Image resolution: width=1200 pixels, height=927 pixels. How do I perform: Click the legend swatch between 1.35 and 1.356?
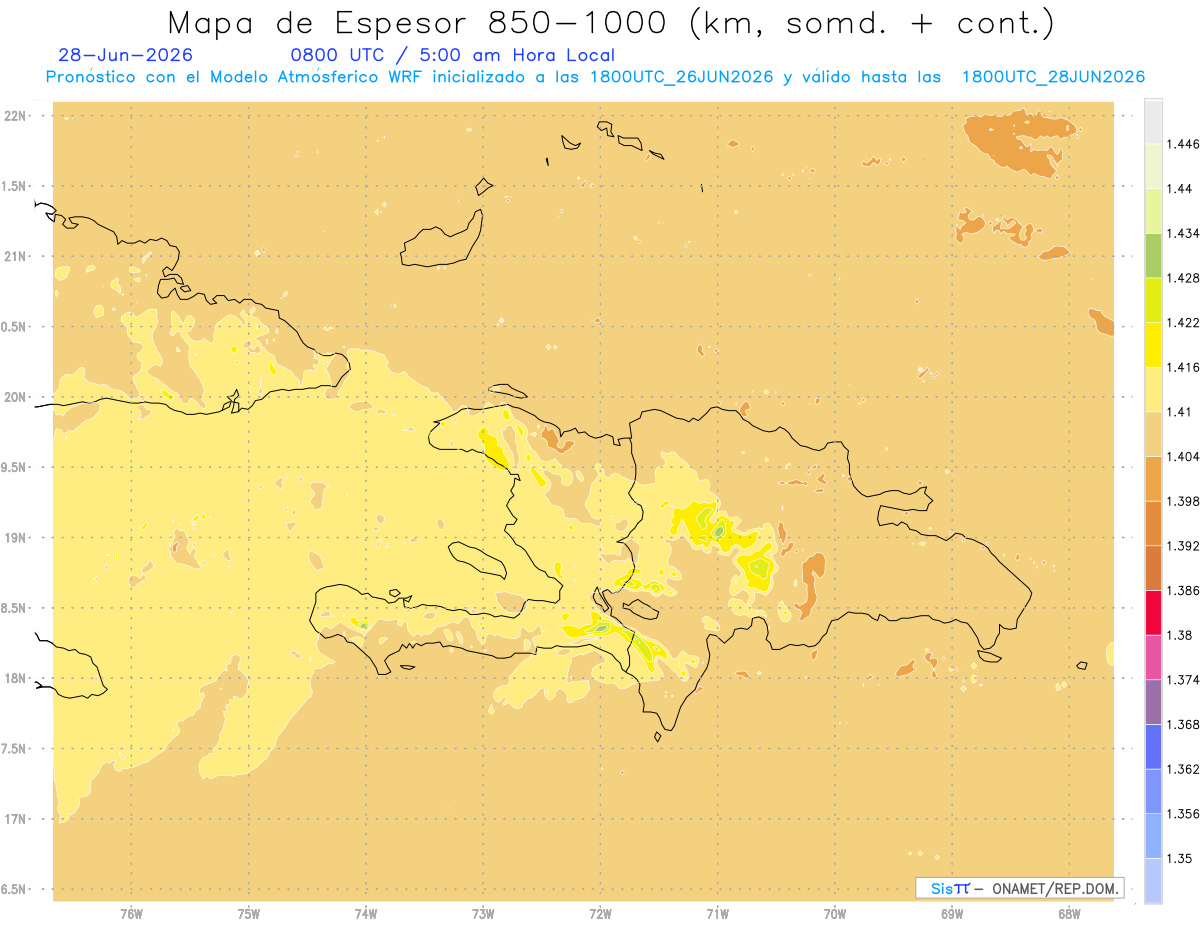(1153, 835)
